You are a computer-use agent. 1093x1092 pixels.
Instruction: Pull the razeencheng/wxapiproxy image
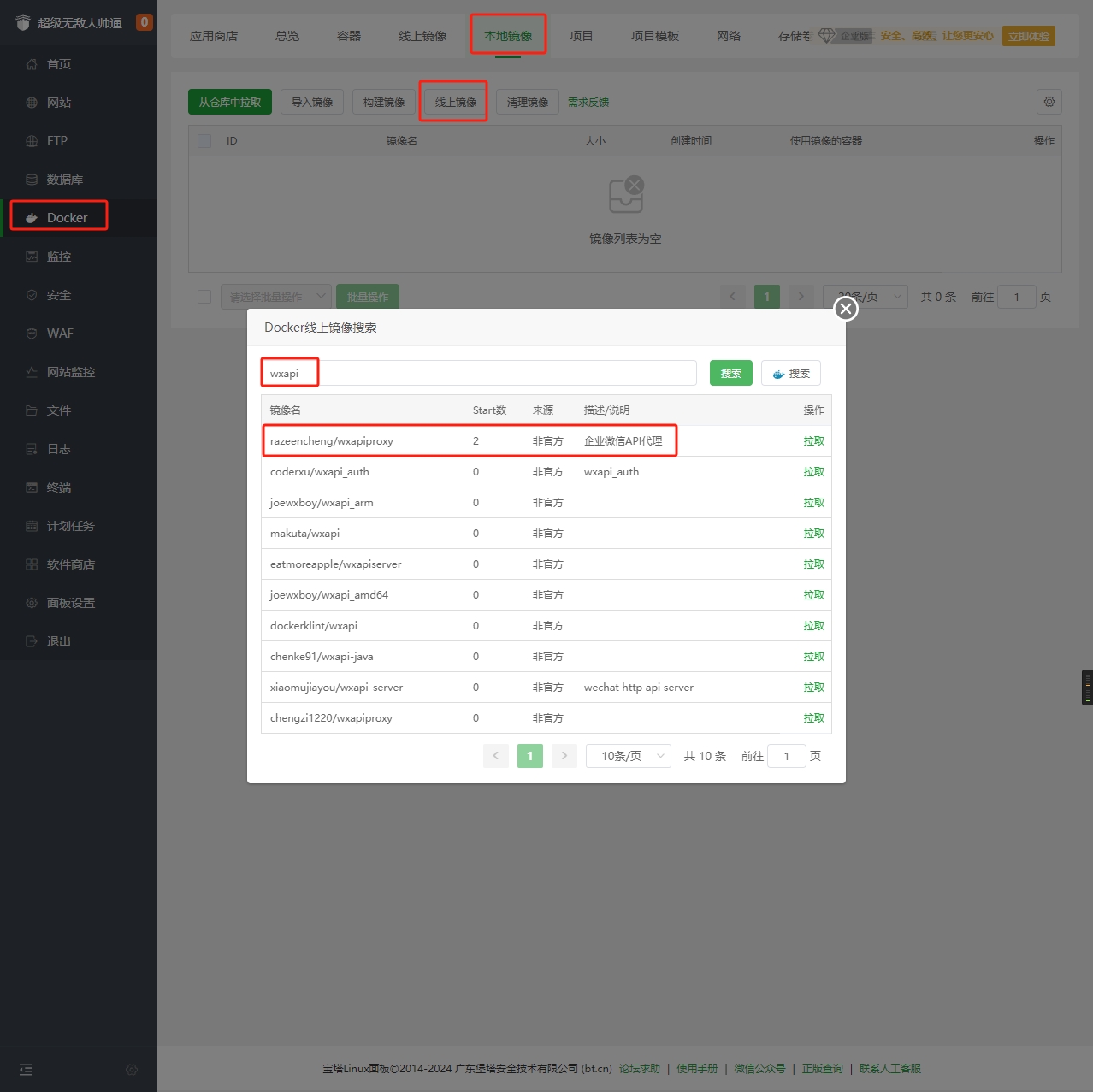813,441
